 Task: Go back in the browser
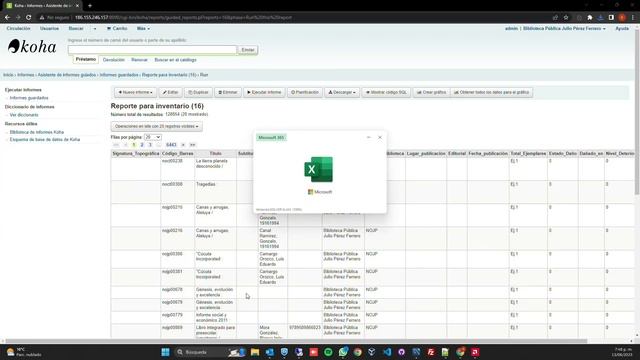pos(7,18)
